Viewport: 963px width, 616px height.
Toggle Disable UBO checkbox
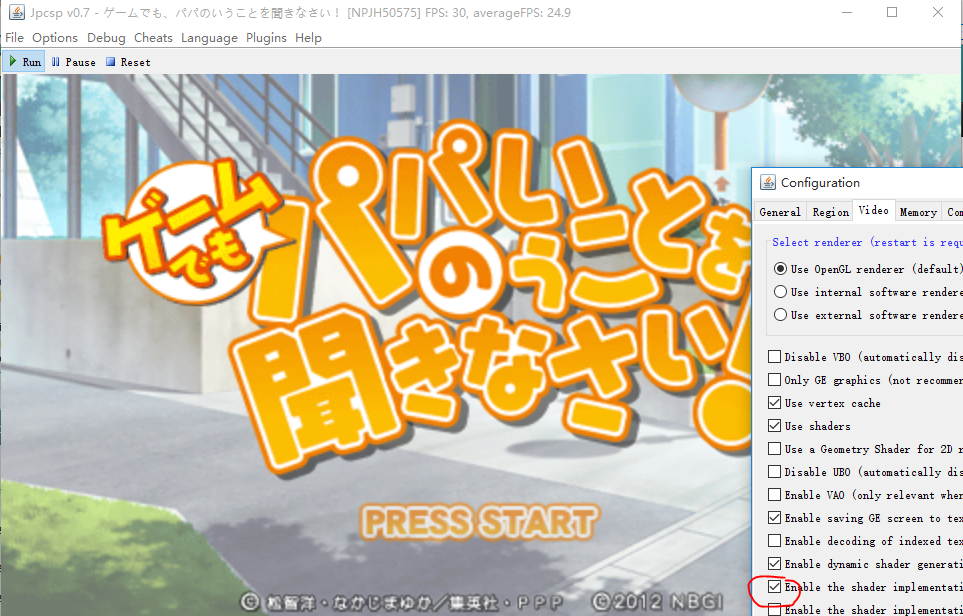coord(774,472)
